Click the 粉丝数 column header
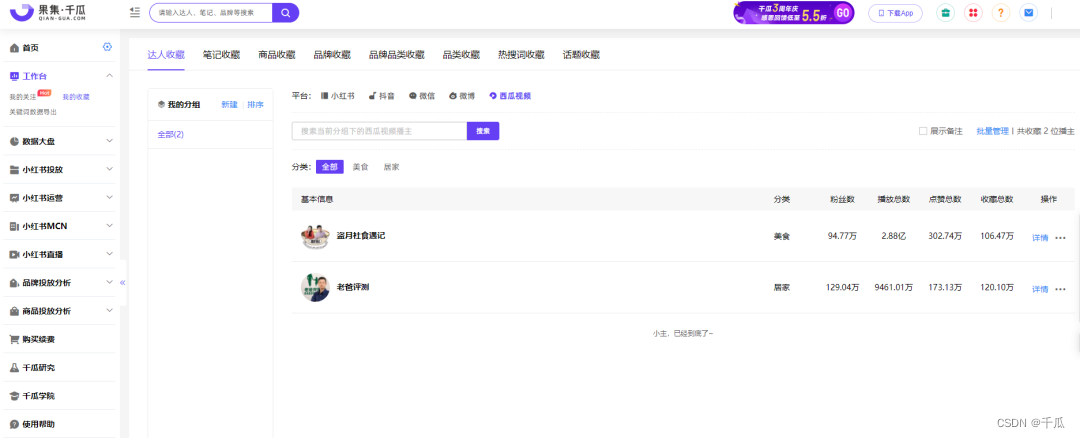 842,199
